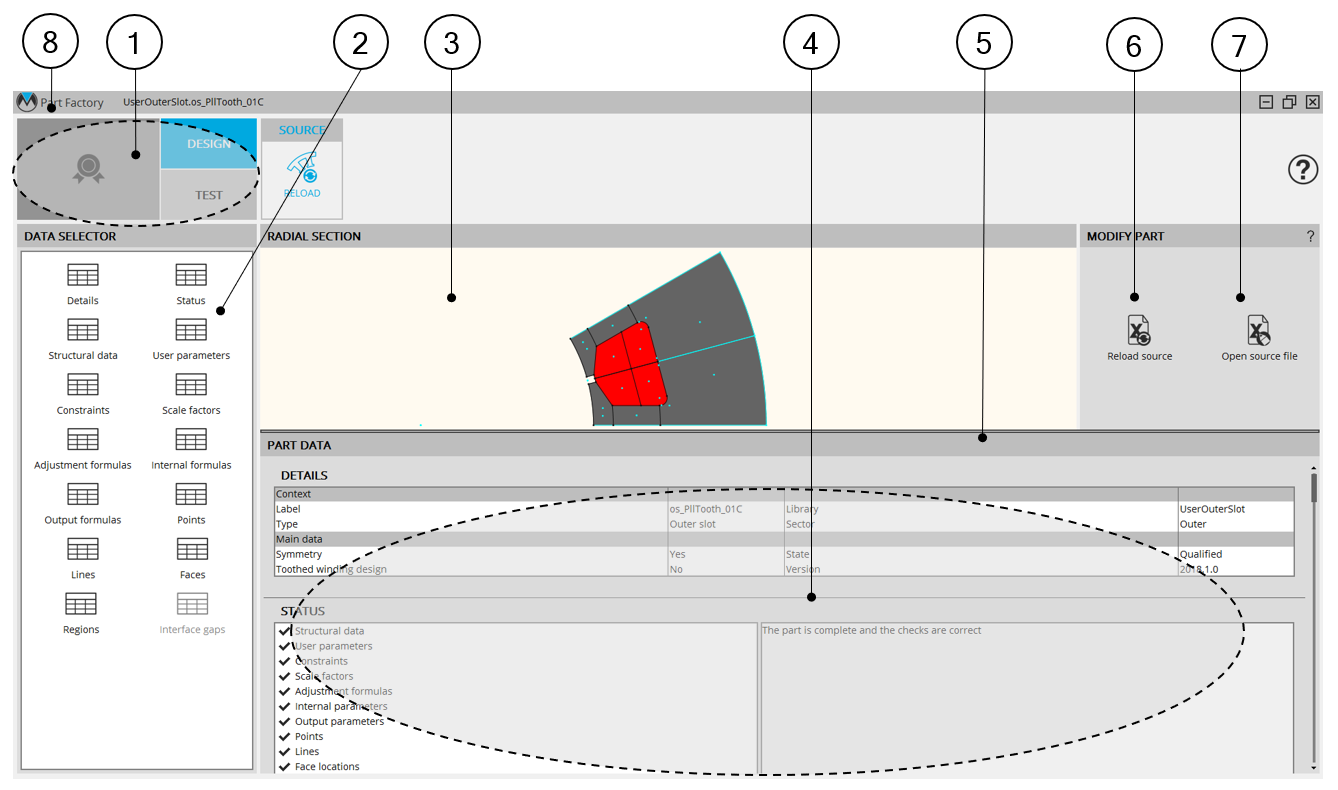
Task: Click the Modify Part help question mark
Action: (1310, 237)
